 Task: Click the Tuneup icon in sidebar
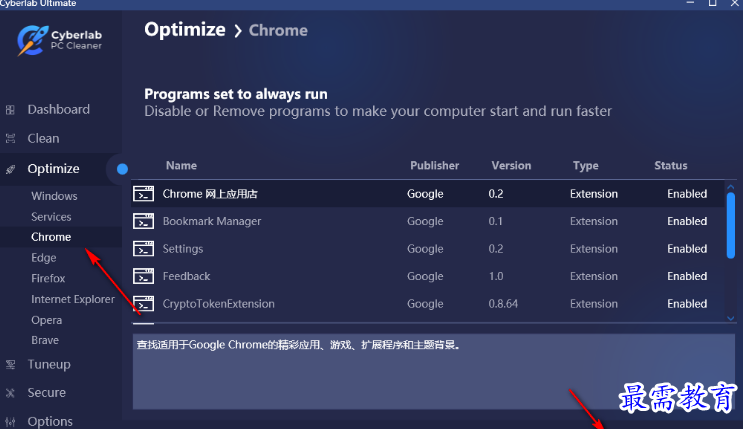click(x=10, y=365)
